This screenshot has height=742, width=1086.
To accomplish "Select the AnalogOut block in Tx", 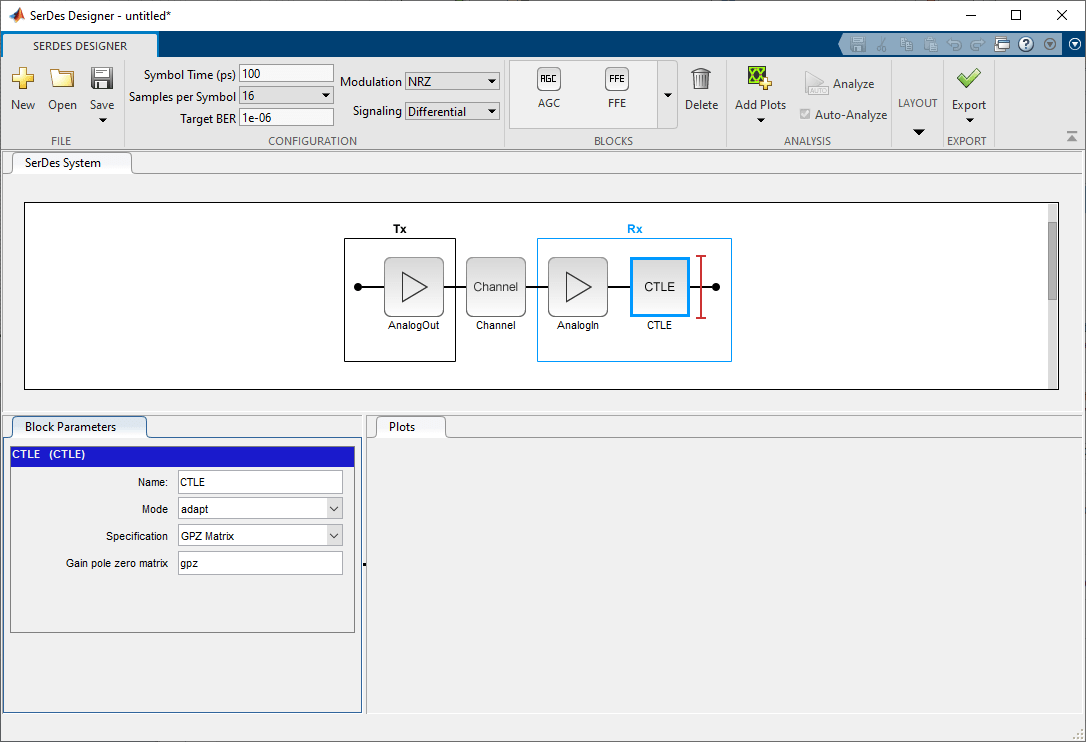I will click(x=414, y=287).
